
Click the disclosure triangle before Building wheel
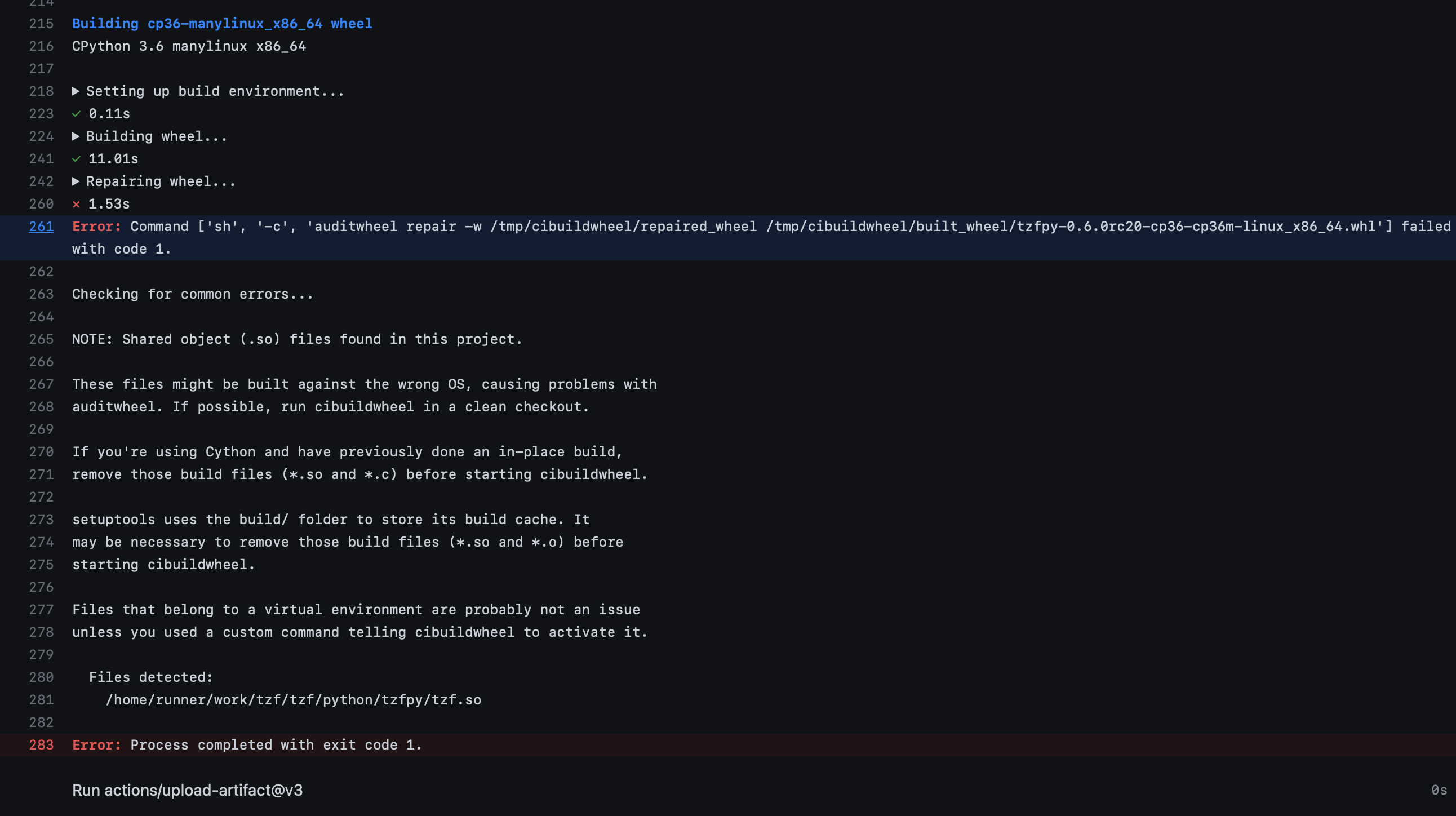point(76,136)
